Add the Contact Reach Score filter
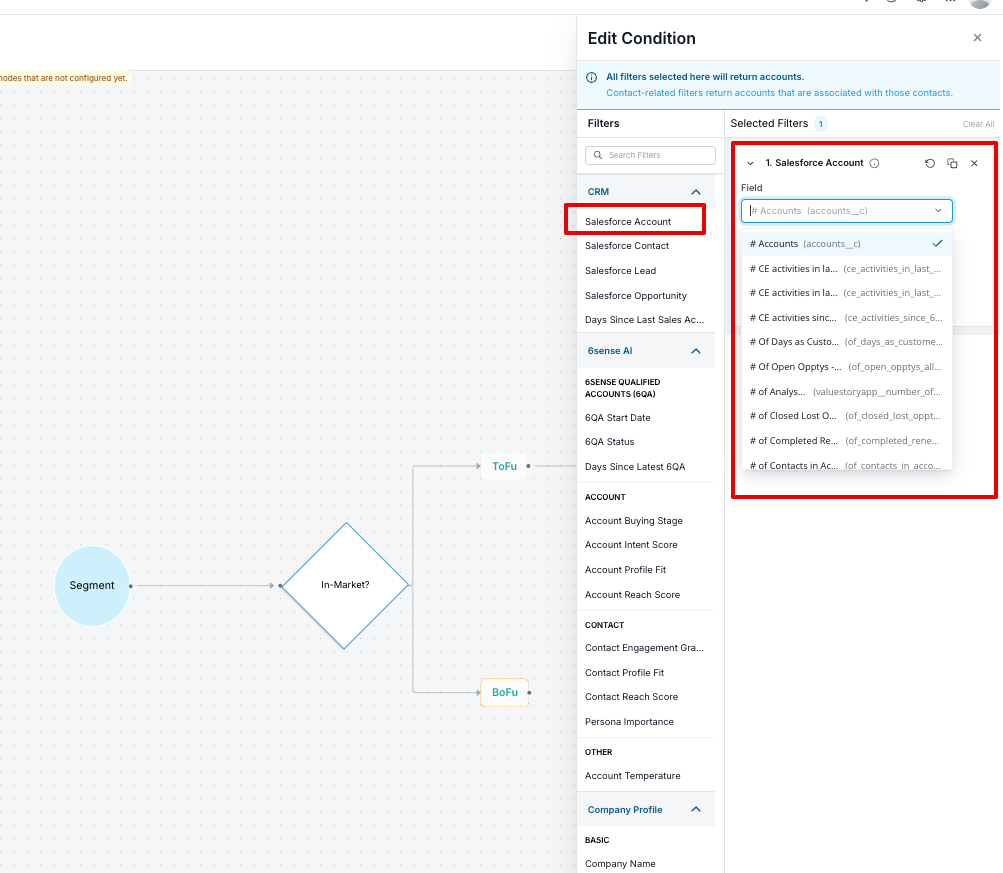1003x873 pixels. click(x=631, y=696)
